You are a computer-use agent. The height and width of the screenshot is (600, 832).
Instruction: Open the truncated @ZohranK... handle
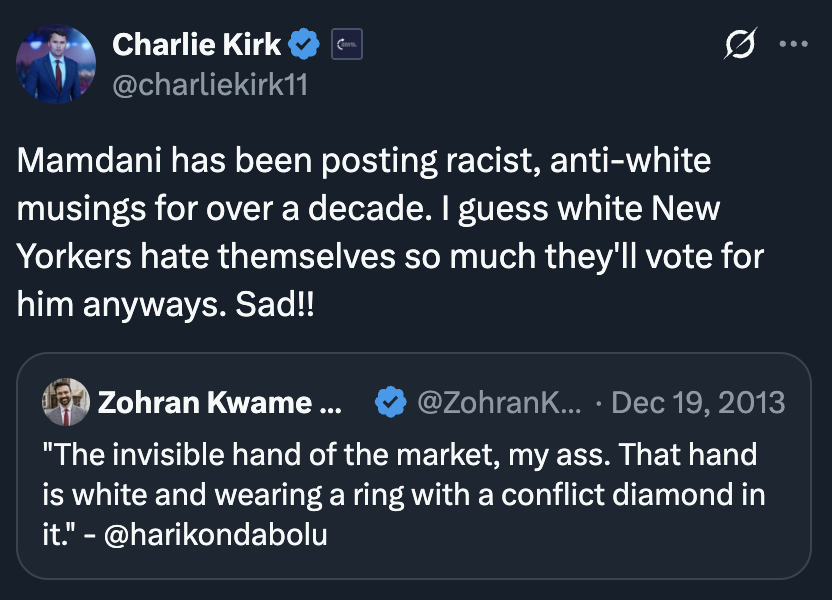click(x=498, y=403)
